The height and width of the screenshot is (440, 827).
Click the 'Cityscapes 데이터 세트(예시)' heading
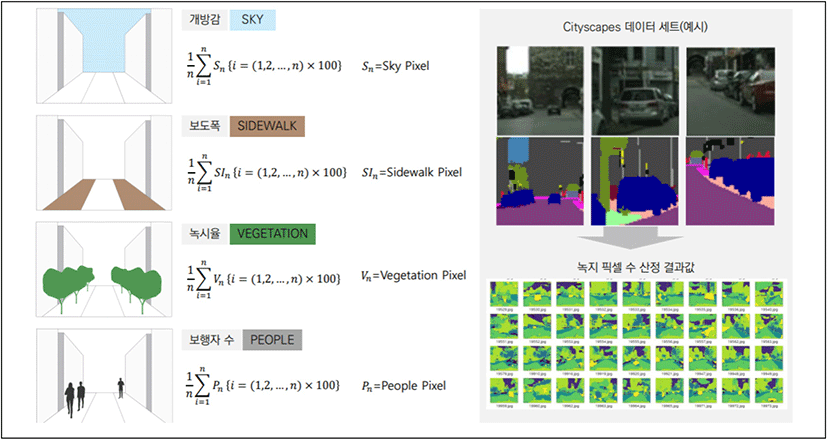[x=636, y=28]
